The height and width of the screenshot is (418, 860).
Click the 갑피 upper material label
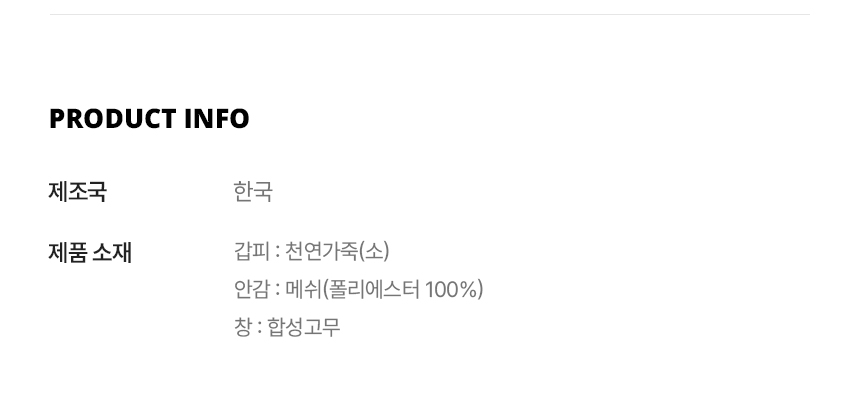click(250, 251)
